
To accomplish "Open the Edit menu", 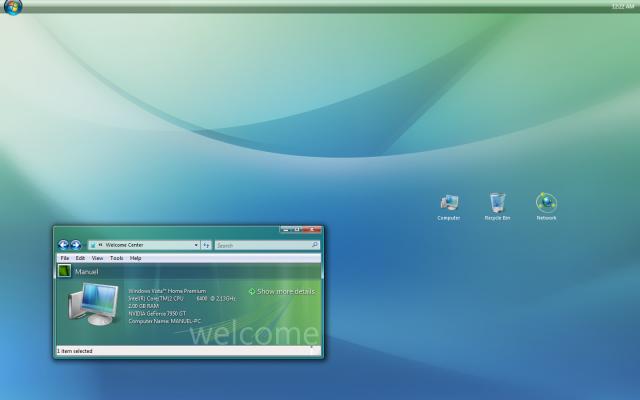I will tap(80, 258).
